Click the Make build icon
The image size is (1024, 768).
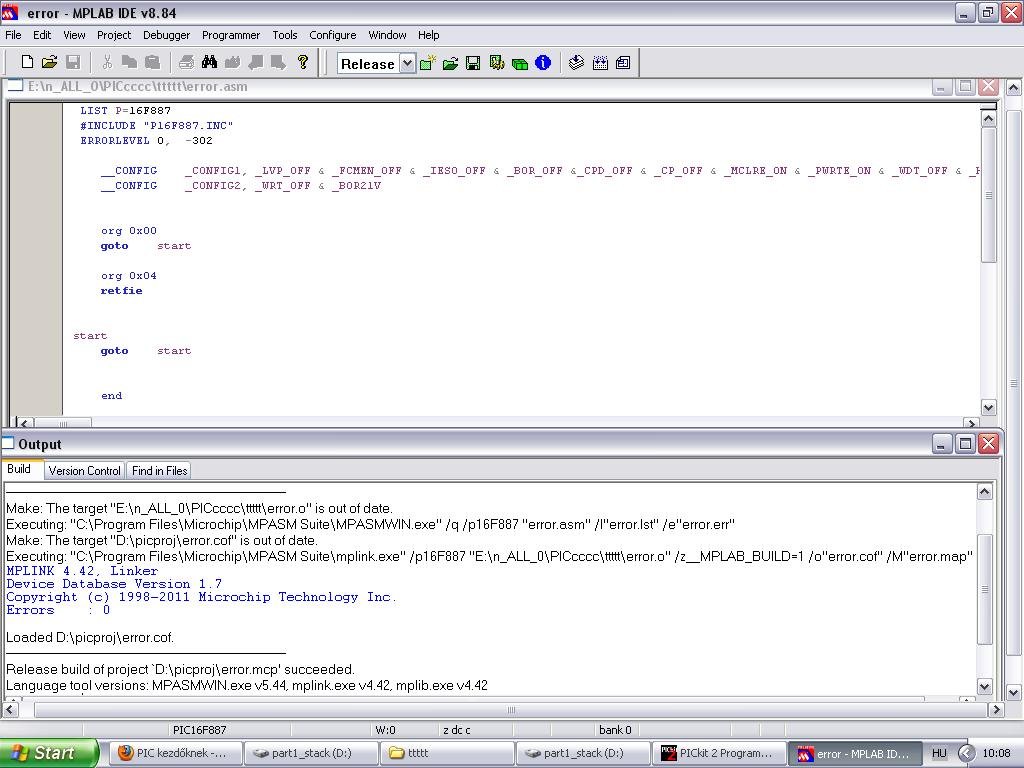click(577, 63)
